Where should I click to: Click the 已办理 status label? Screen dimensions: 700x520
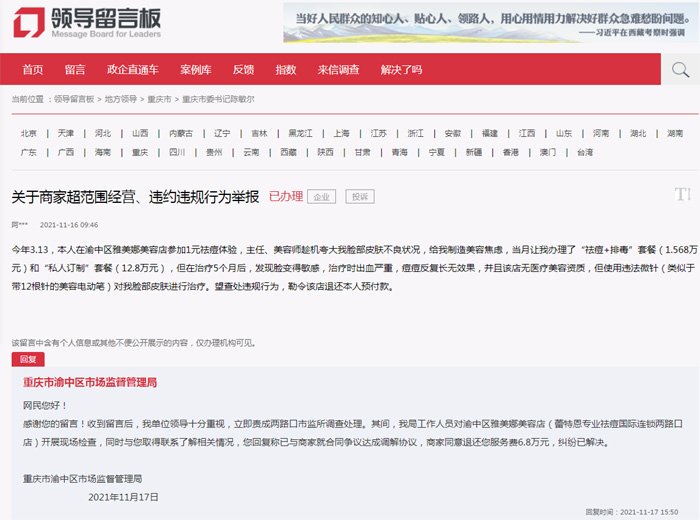[286, 197]
